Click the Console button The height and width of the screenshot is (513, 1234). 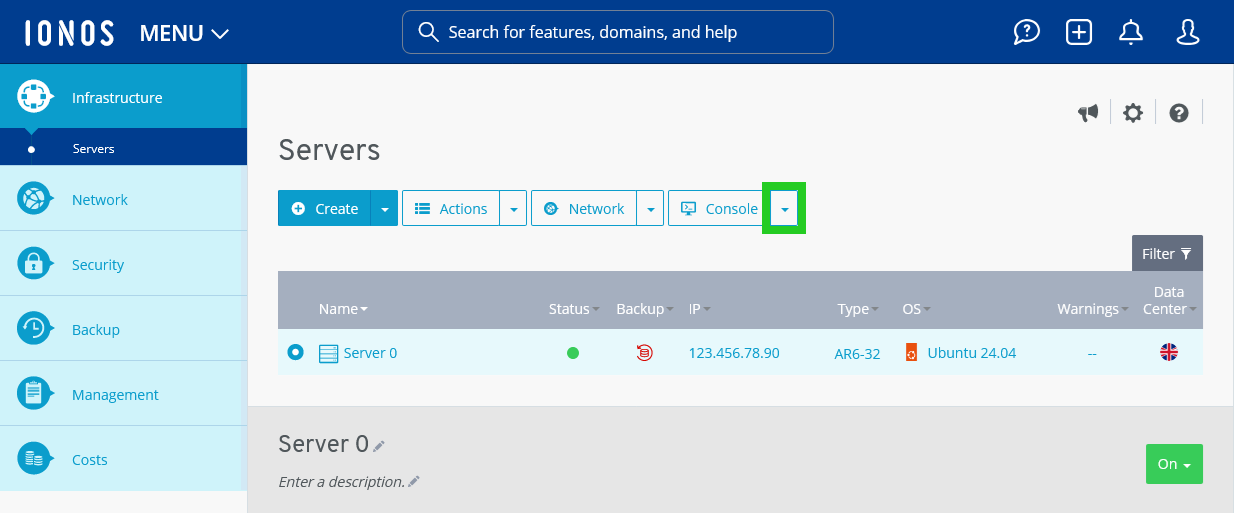click(718, 208)
